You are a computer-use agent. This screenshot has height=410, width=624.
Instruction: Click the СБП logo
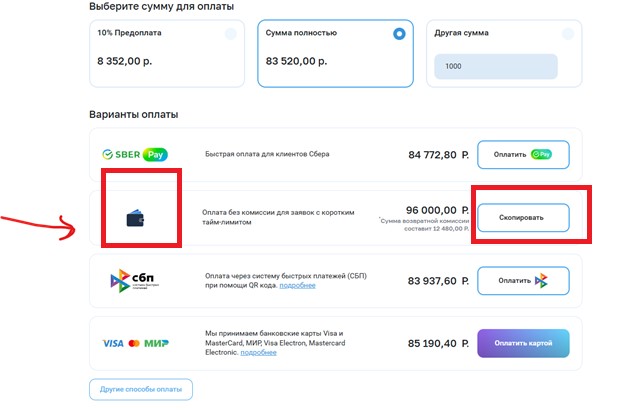coord(135,281)
